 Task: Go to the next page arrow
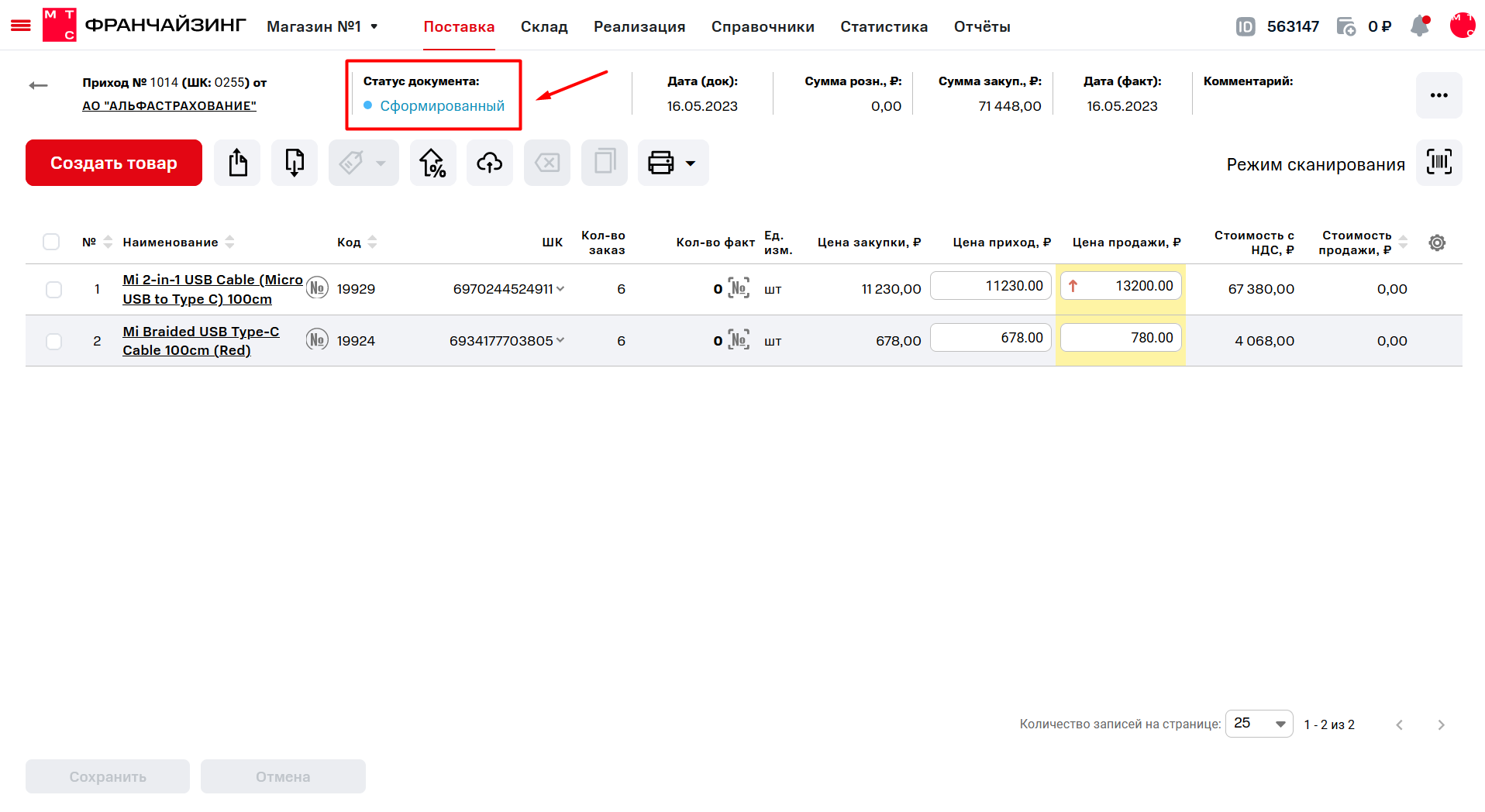pos(1441,724)
